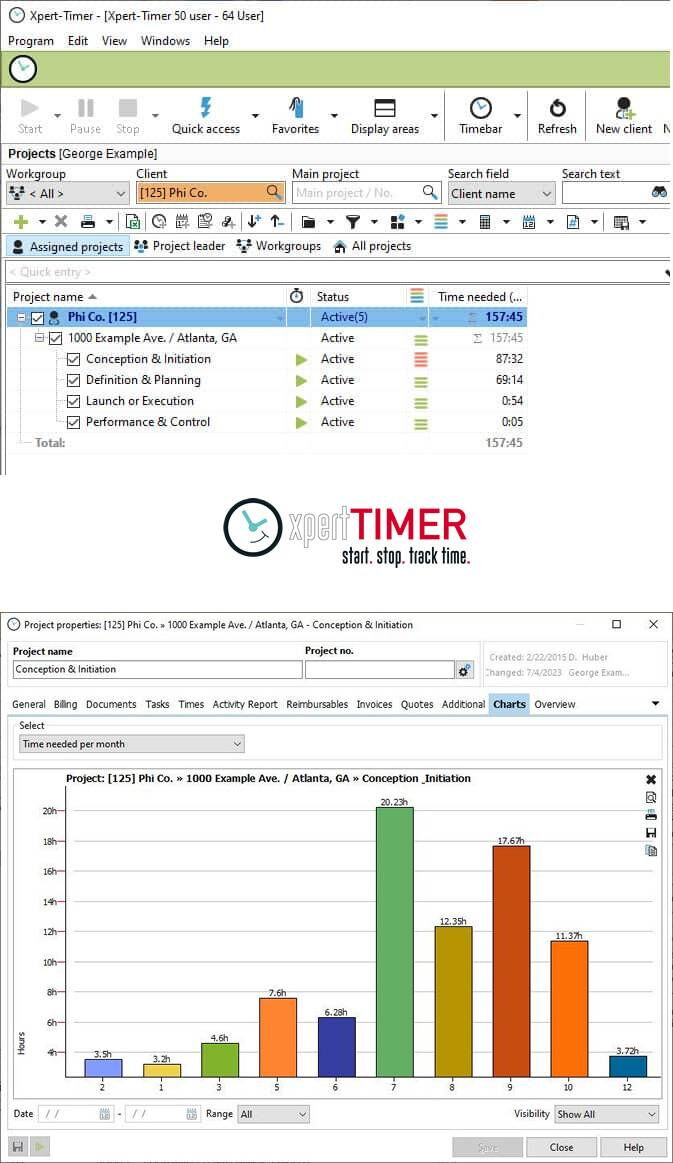The image size is (673, 1163).
Task: Open Quick access lightning icon
Action: tap(206, 108)
